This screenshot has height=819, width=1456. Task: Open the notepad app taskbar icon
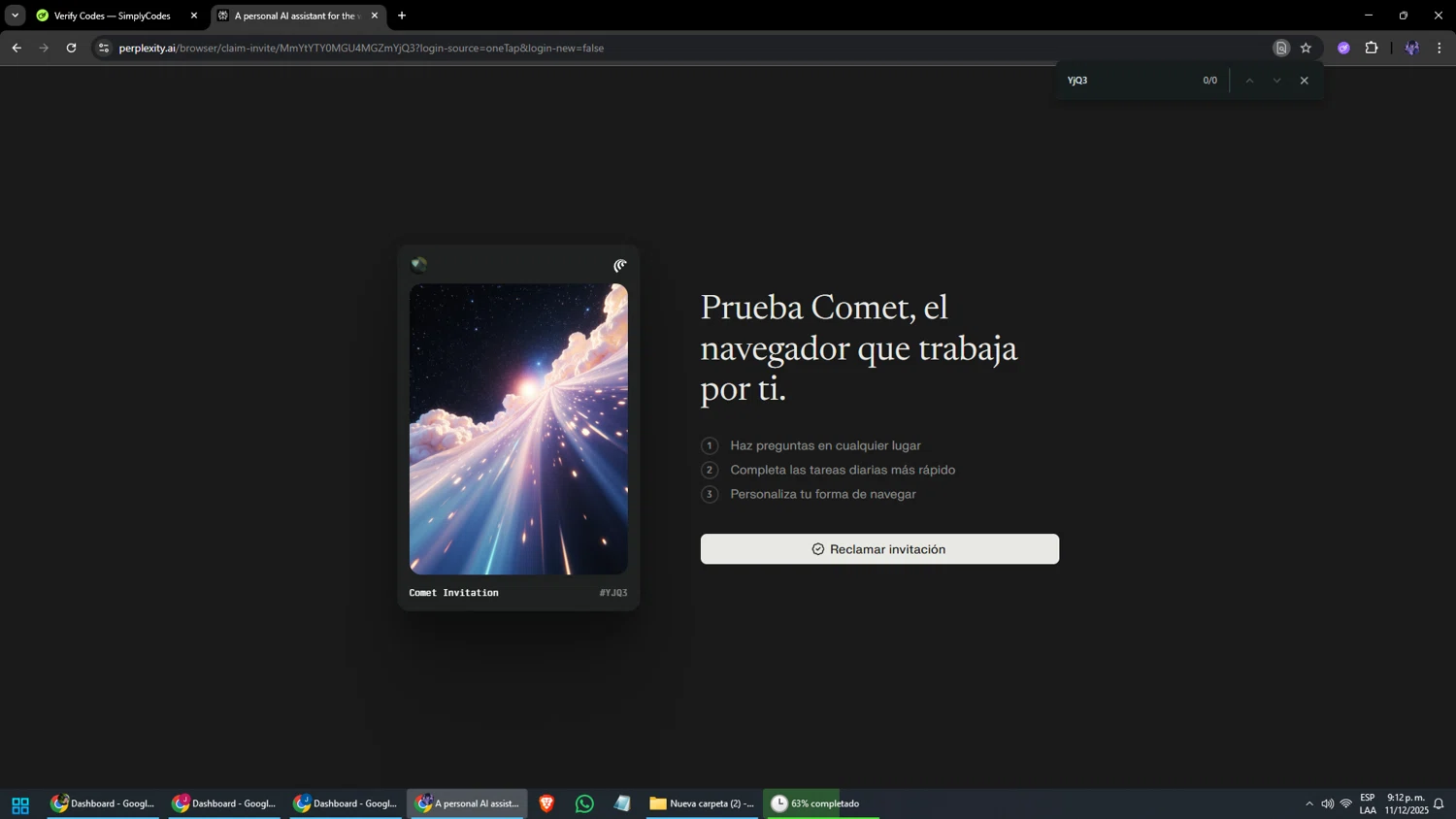pyautogui.click(x=622, y=803)
